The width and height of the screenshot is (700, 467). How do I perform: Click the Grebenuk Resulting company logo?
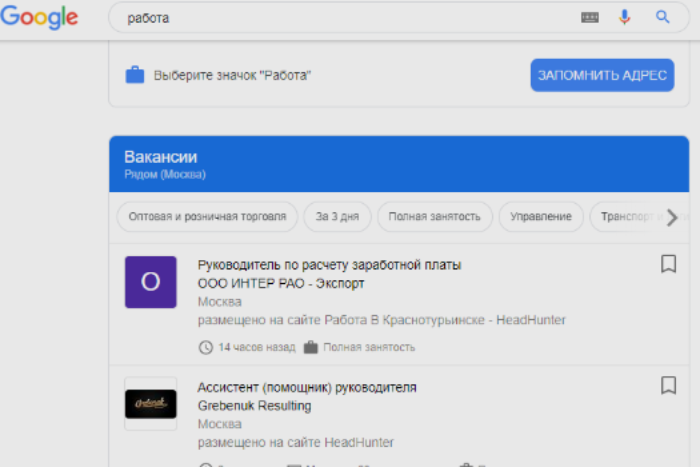click(x=150, y=403)
